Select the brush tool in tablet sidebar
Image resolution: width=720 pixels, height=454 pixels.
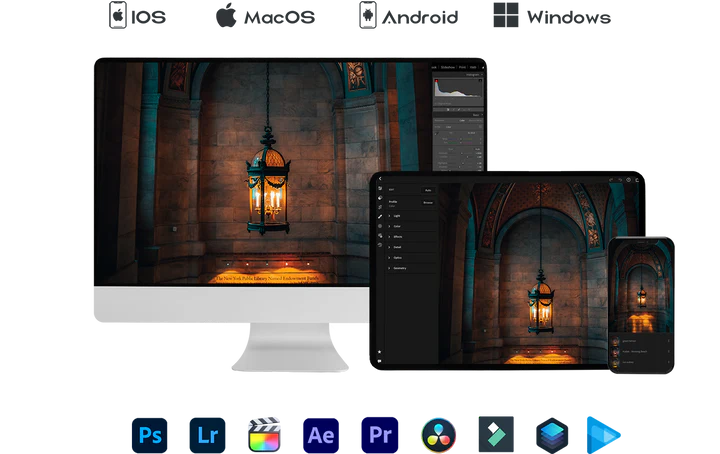pos(380,217)
